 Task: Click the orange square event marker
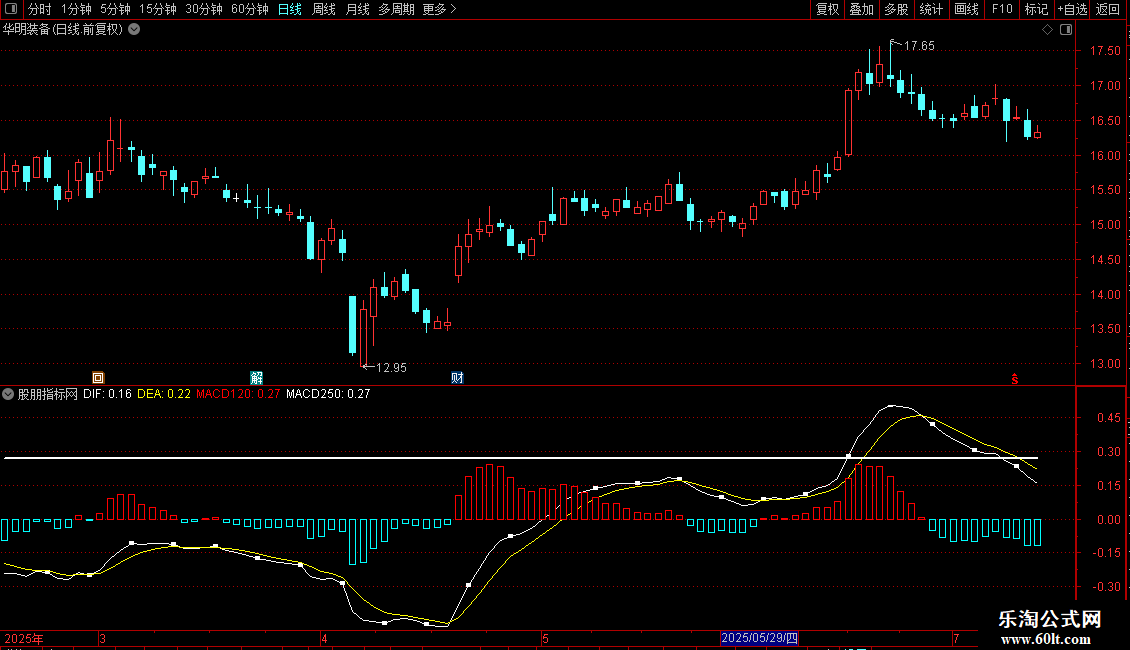(98, 378)
